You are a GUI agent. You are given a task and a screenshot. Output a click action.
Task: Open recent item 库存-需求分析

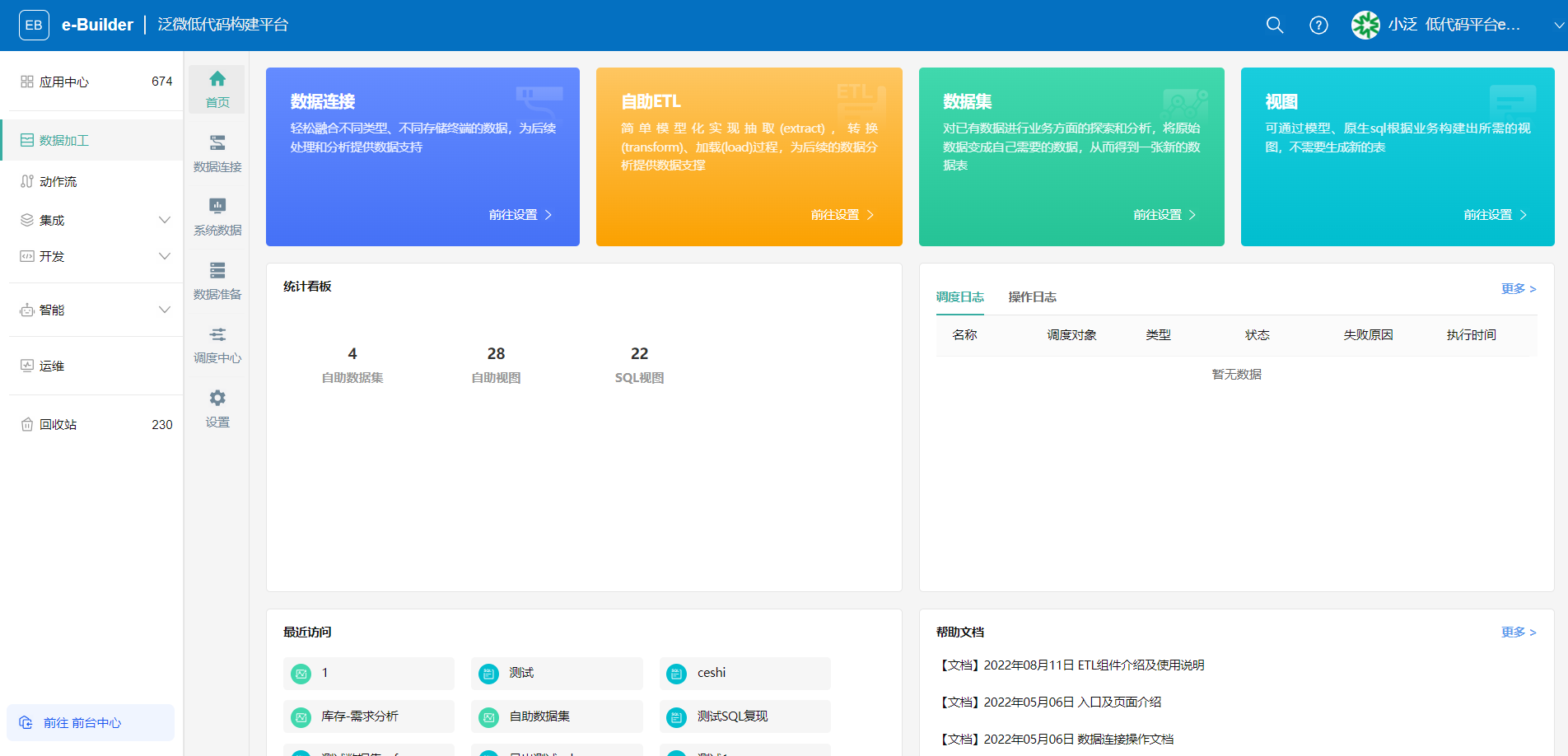369,716
